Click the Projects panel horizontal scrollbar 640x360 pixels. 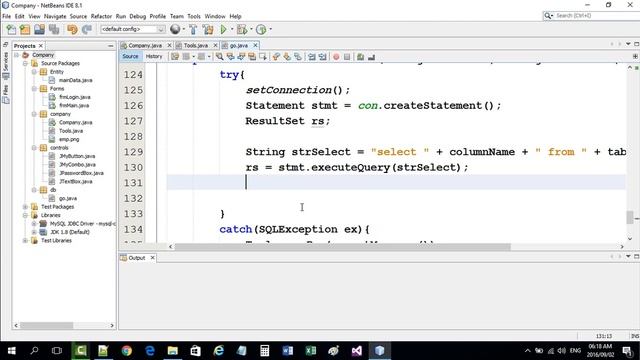(47, 325)
